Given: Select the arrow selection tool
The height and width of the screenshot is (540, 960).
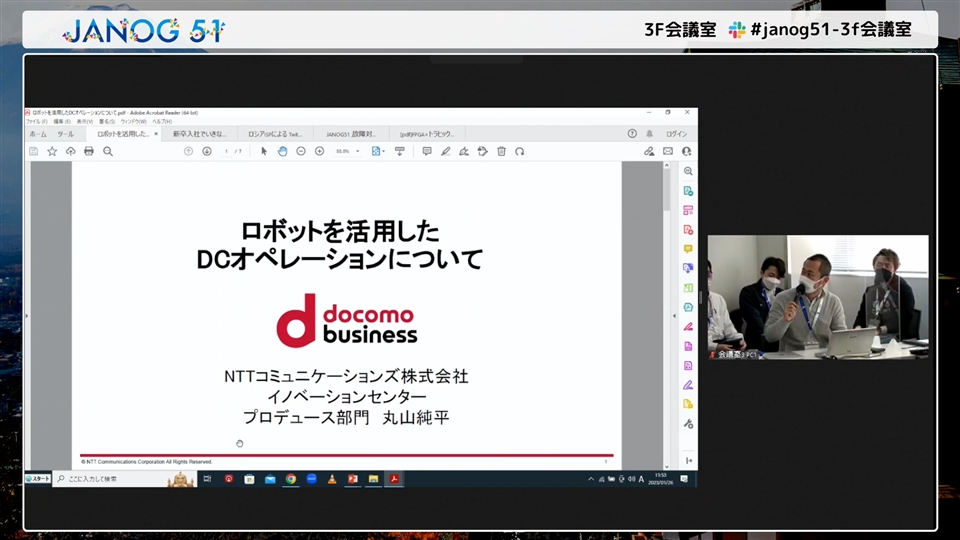Looking at the screenshot, I should 264,151.
